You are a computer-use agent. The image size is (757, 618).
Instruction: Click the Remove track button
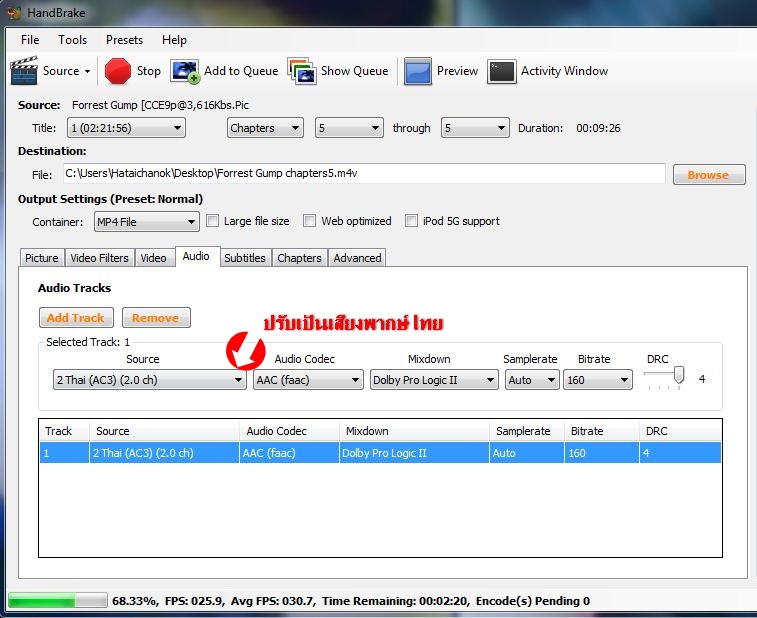[x=155, y=318]
